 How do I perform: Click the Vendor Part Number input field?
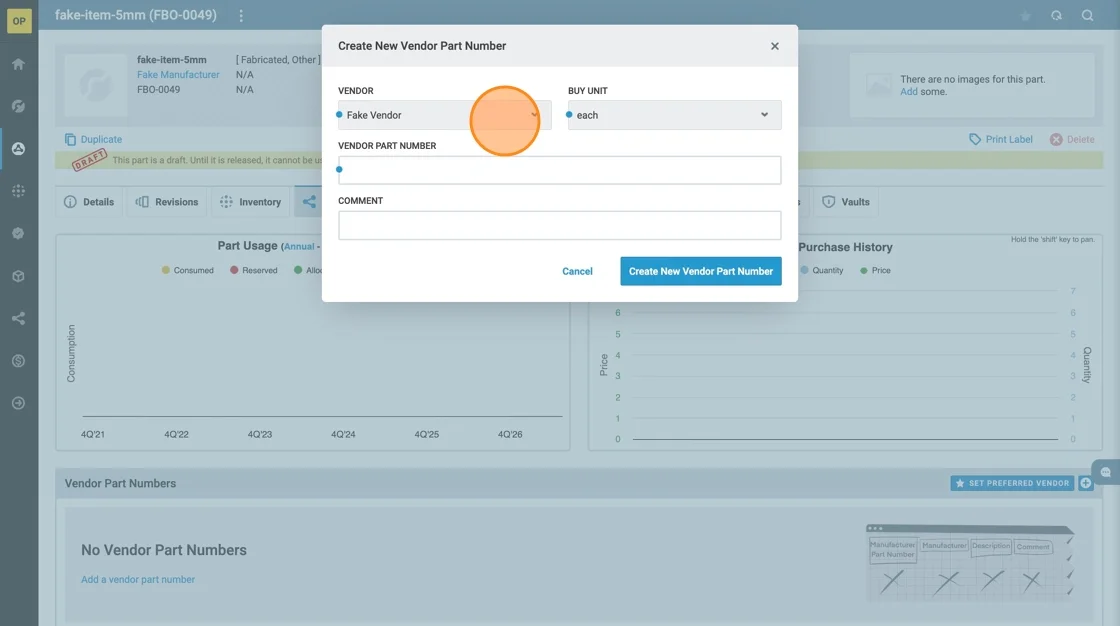(x=559, y=170)
